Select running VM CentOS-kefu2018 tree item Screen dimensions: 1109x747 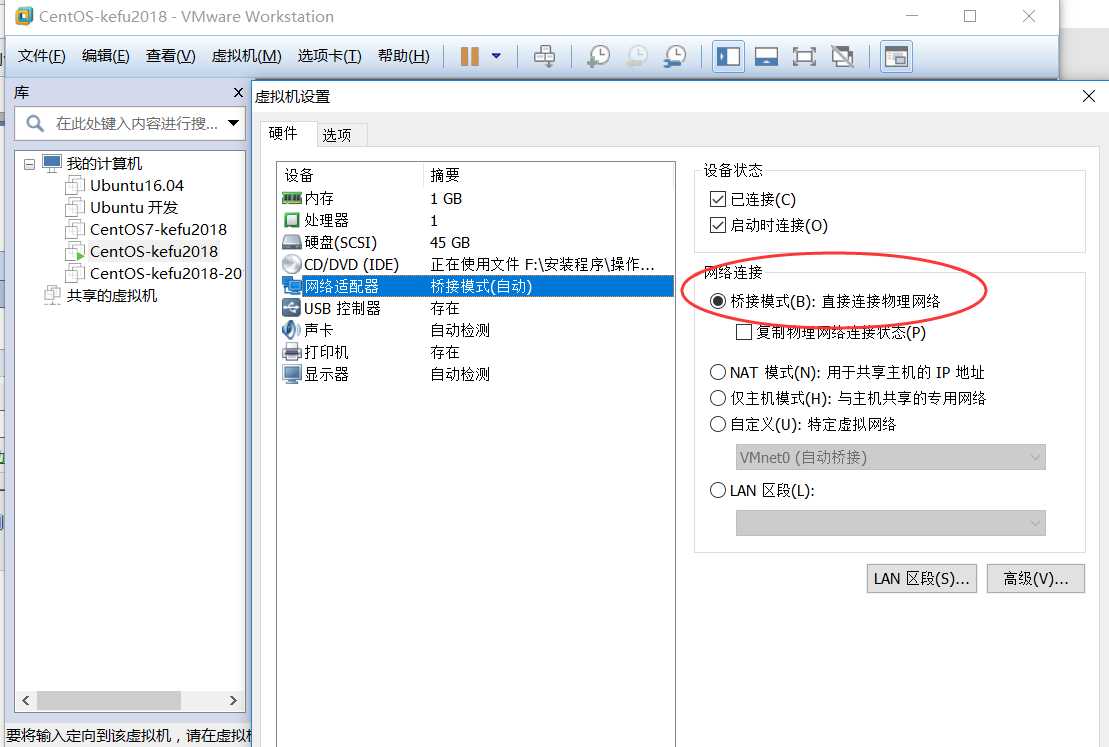(153, 251)
